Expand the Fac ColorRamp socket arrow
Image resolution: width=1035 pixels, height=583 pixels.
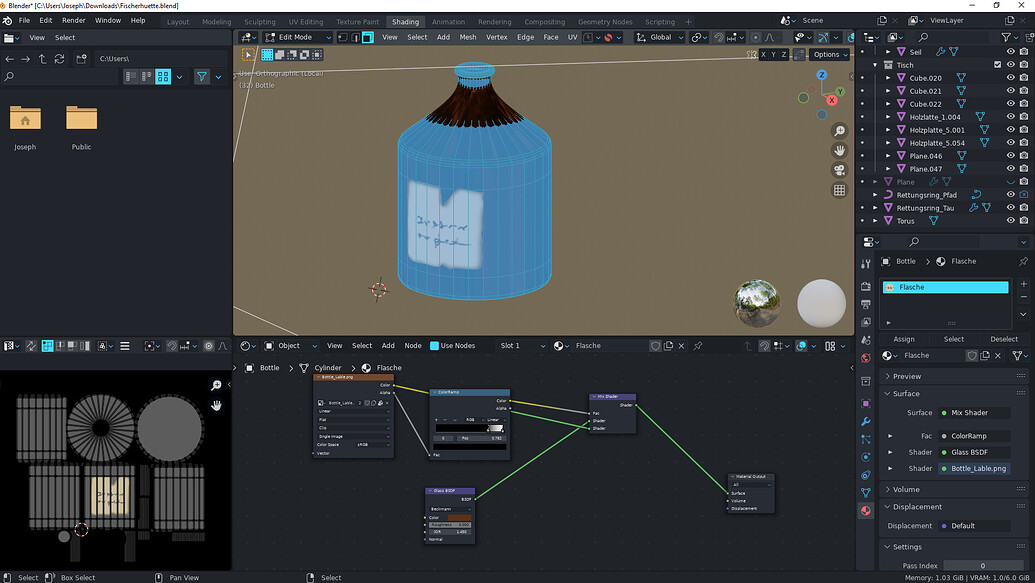coord(890,436)
